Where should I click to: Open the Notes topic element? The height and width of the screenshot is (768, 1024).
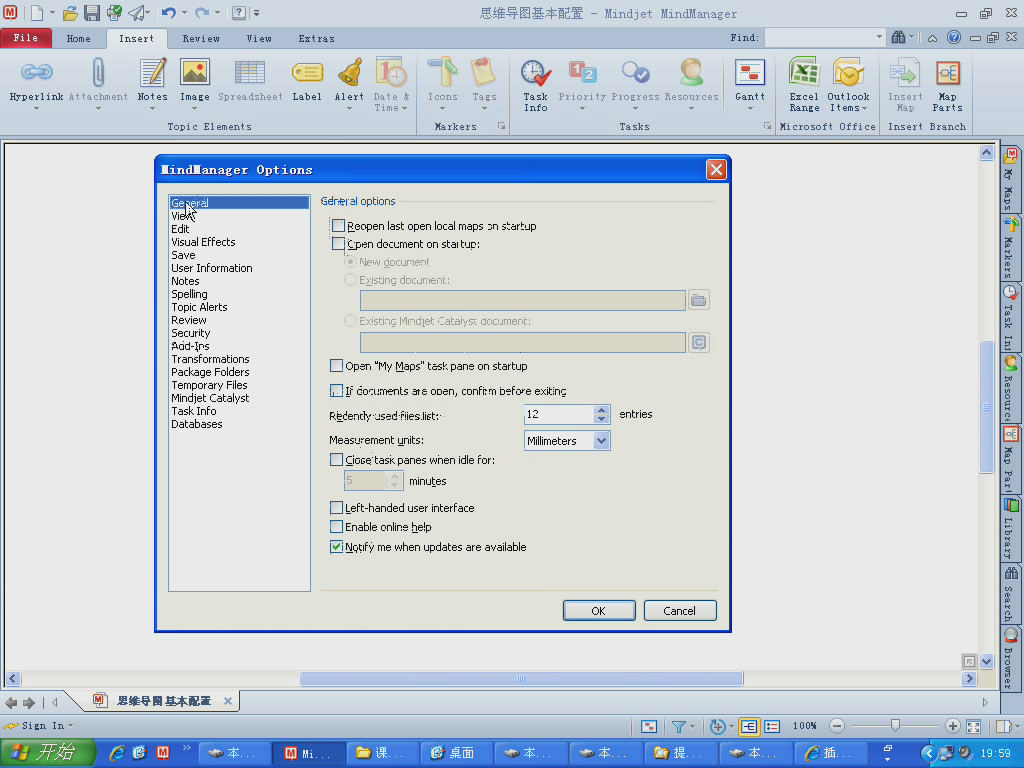153,80
